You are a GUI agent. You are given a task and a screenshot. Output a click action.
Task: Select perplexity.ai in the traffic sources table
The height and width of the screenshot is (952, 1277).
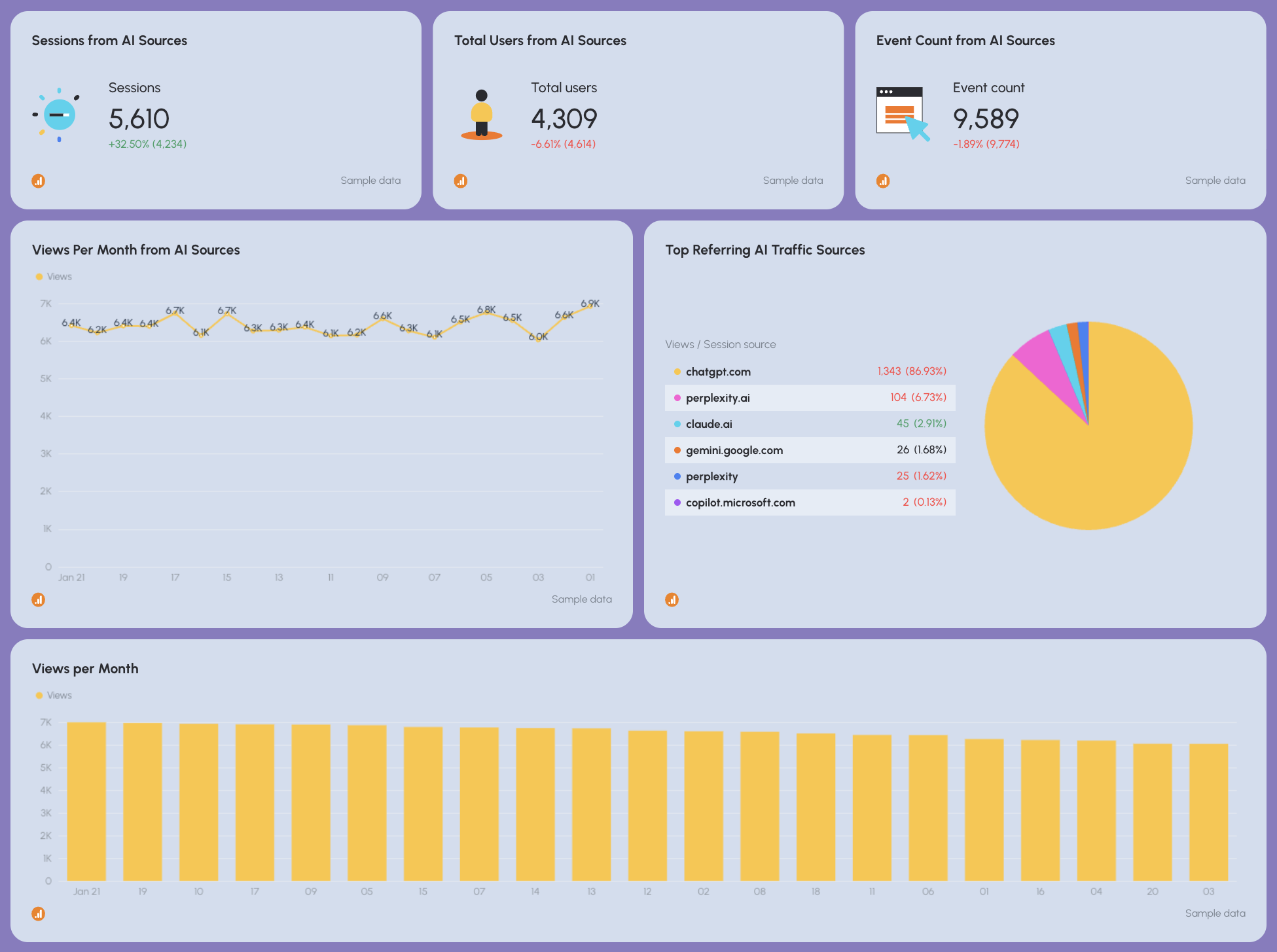click(718, 397)
